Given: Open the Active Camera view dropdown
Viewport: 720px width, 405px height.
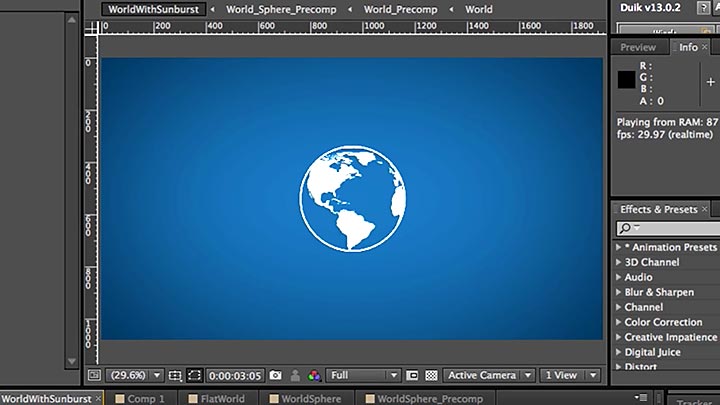Looking at the screenshot, I should pos(489,375).
